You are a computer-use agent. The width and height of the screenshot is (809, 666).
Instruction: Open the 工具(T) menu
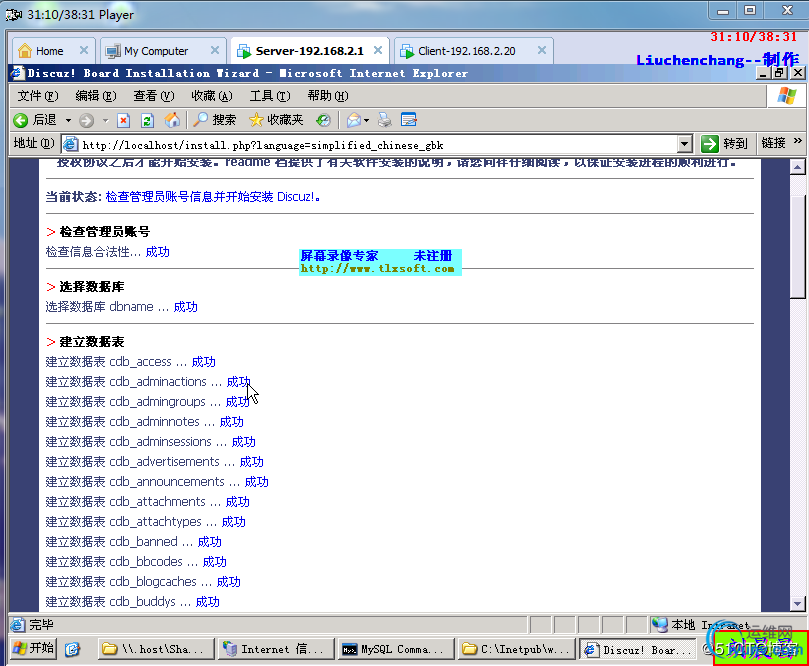click(x=270, y=96)
